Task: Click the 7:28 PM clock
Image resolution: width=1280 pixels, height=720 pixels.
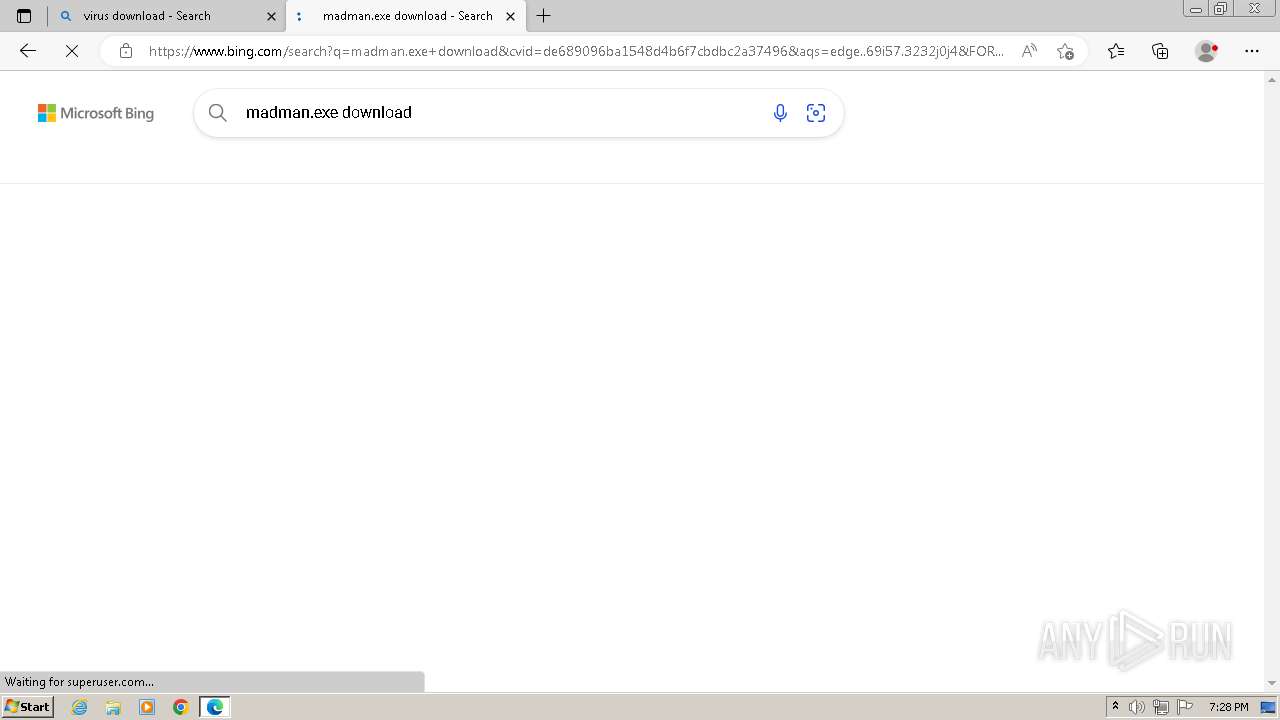Action: pyautogui.click(x=1228, y=707)
